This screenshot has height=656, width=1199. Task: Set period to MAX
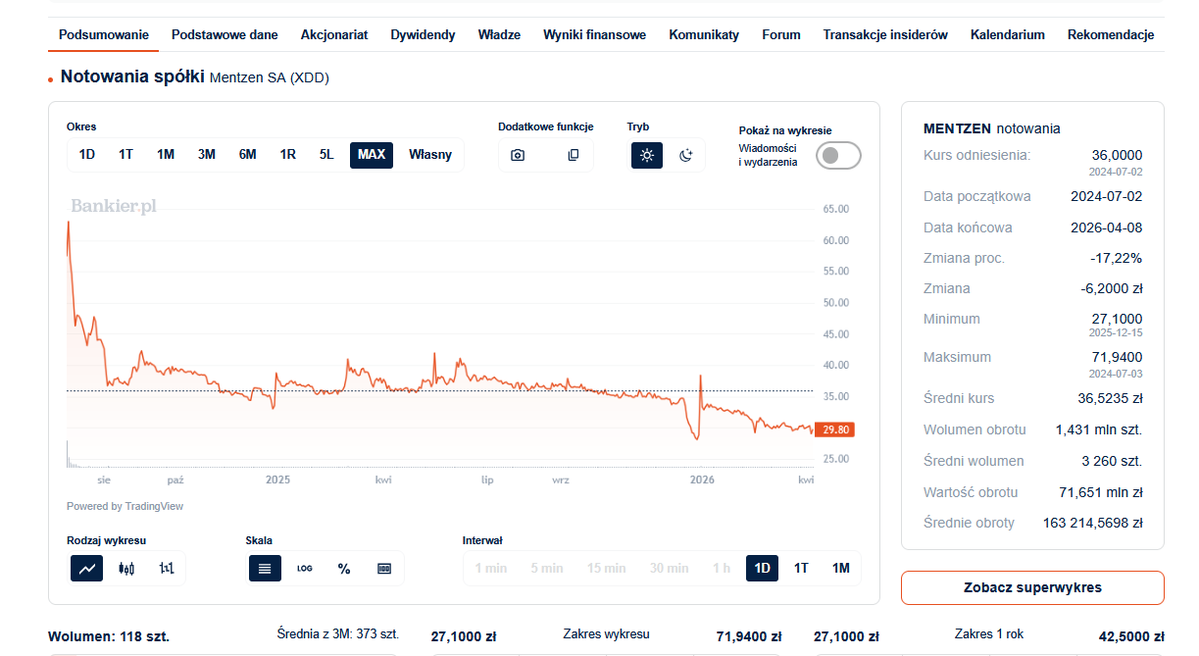coord(372,154)
